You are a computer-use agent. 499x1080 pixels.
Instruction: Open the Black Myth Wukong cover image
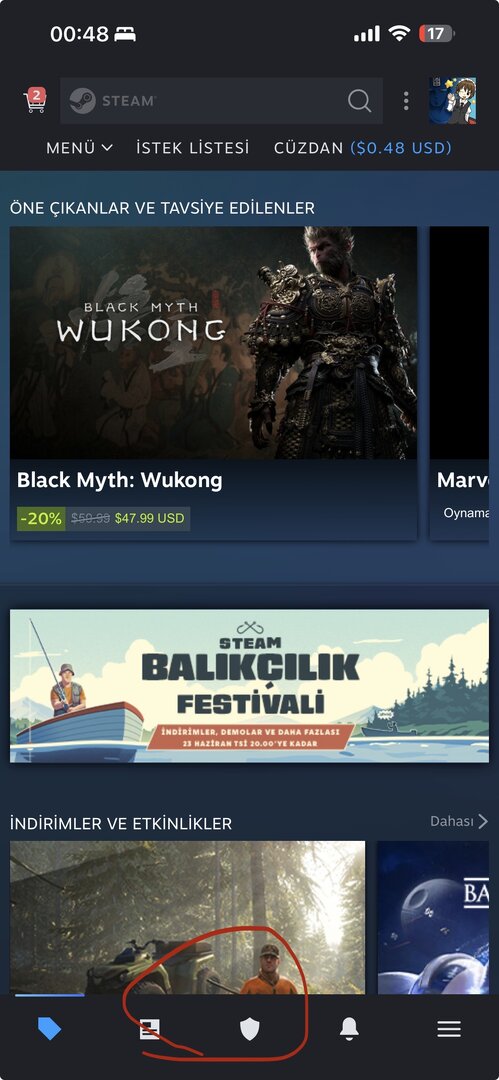214,343
